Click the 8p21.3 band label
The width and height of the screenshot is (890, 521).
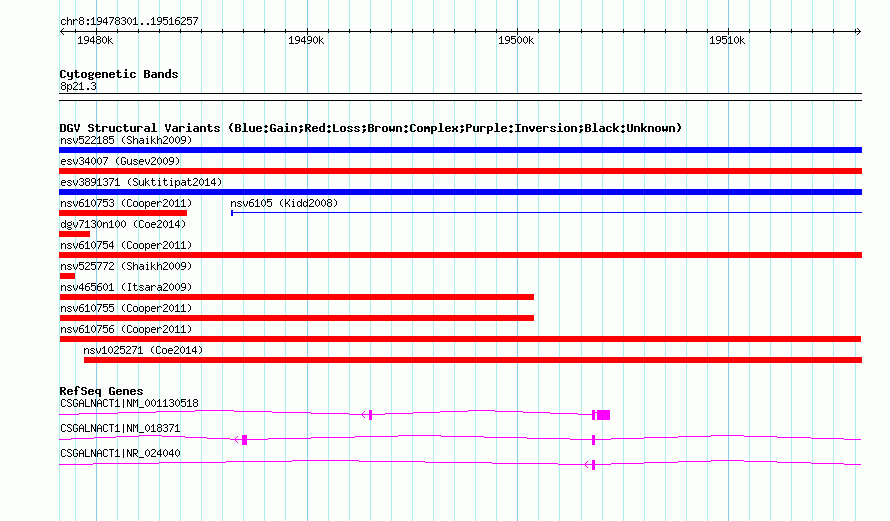78,86
